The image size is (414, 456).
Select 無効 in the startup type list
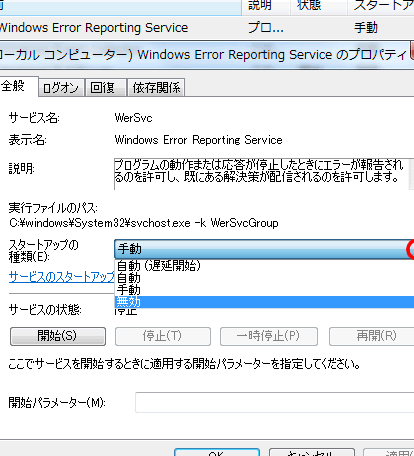(264, 302)
